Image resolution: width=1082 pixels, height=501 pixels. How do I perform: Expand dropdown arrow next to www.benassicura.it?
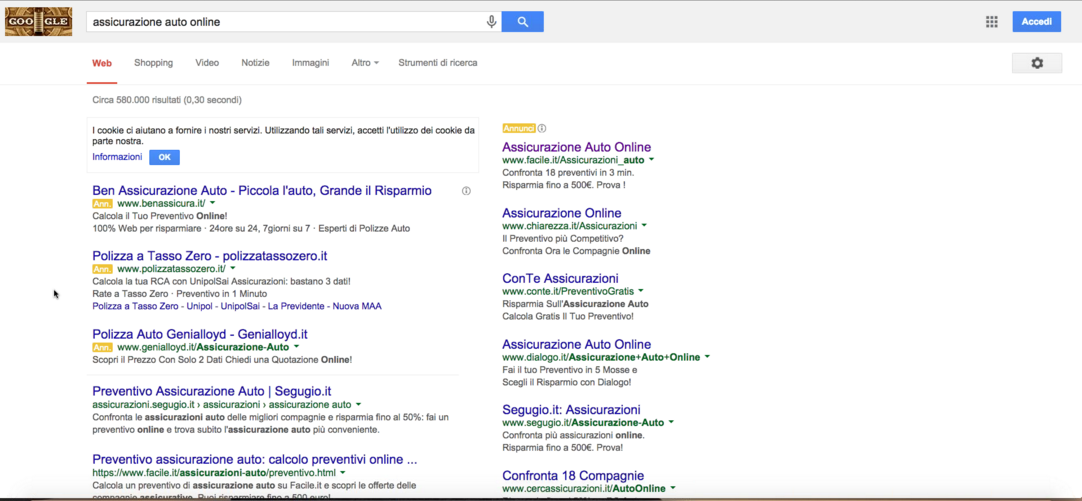213,204
